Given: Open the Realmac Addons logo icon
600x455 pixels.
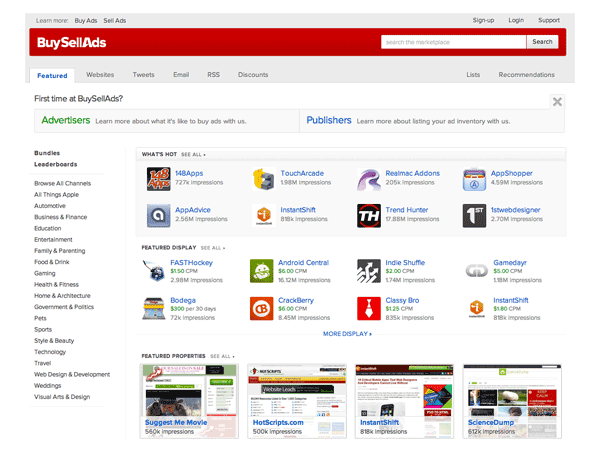Looking at the screenshot, I should click(x=369, y=179).
